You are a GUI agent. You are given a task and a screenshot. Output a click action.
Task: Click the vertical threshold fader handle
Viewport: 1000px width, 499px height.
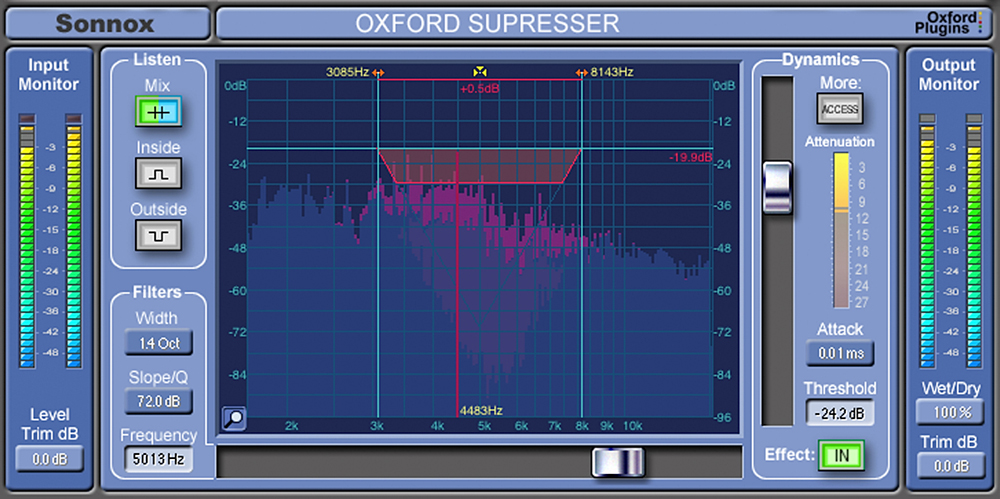tap(777, 188)
